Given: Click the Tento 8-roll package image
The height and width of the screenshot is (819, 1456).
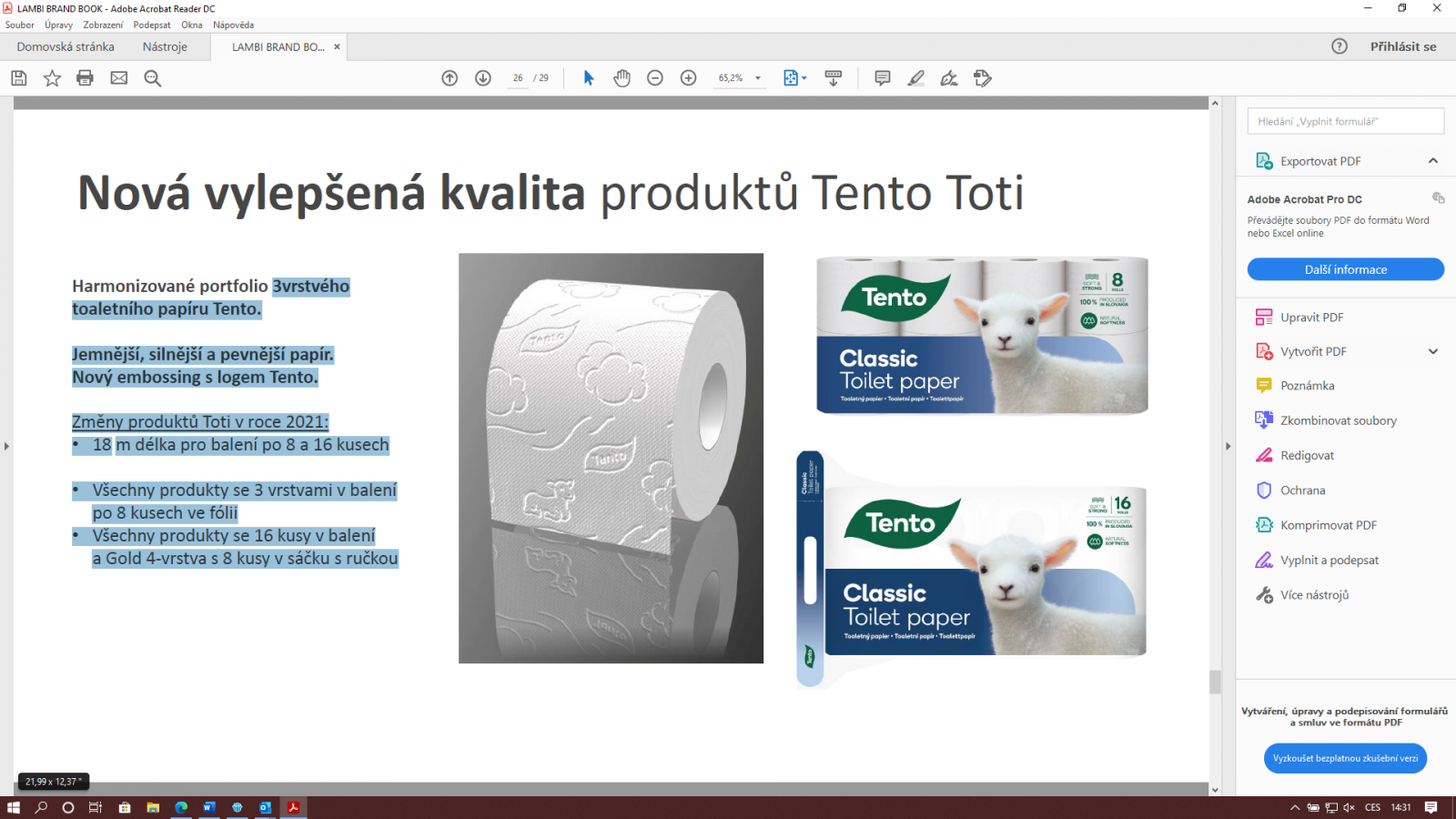Looking at the screenshot, I should [982, 335].
